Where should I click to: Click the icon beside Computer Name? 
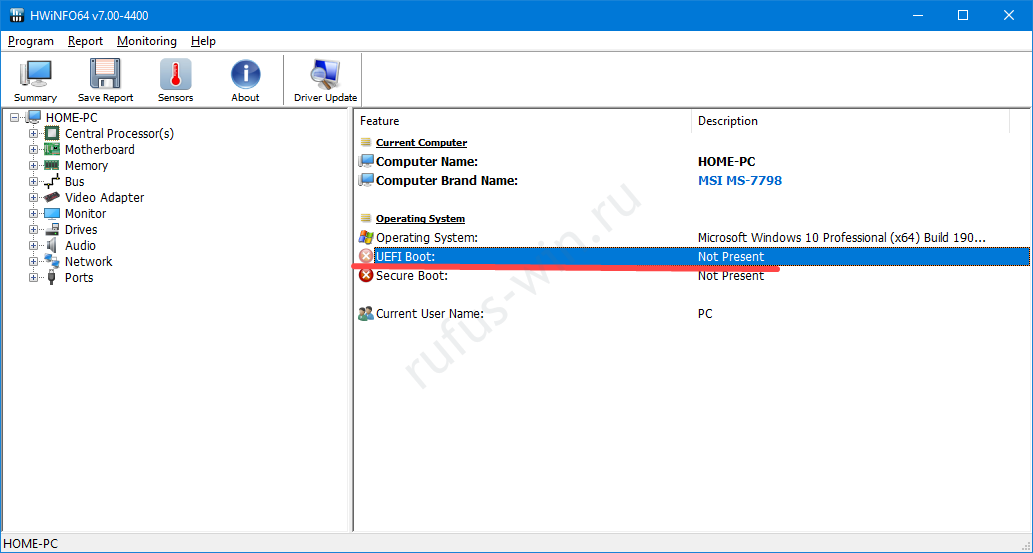[366, 161]
